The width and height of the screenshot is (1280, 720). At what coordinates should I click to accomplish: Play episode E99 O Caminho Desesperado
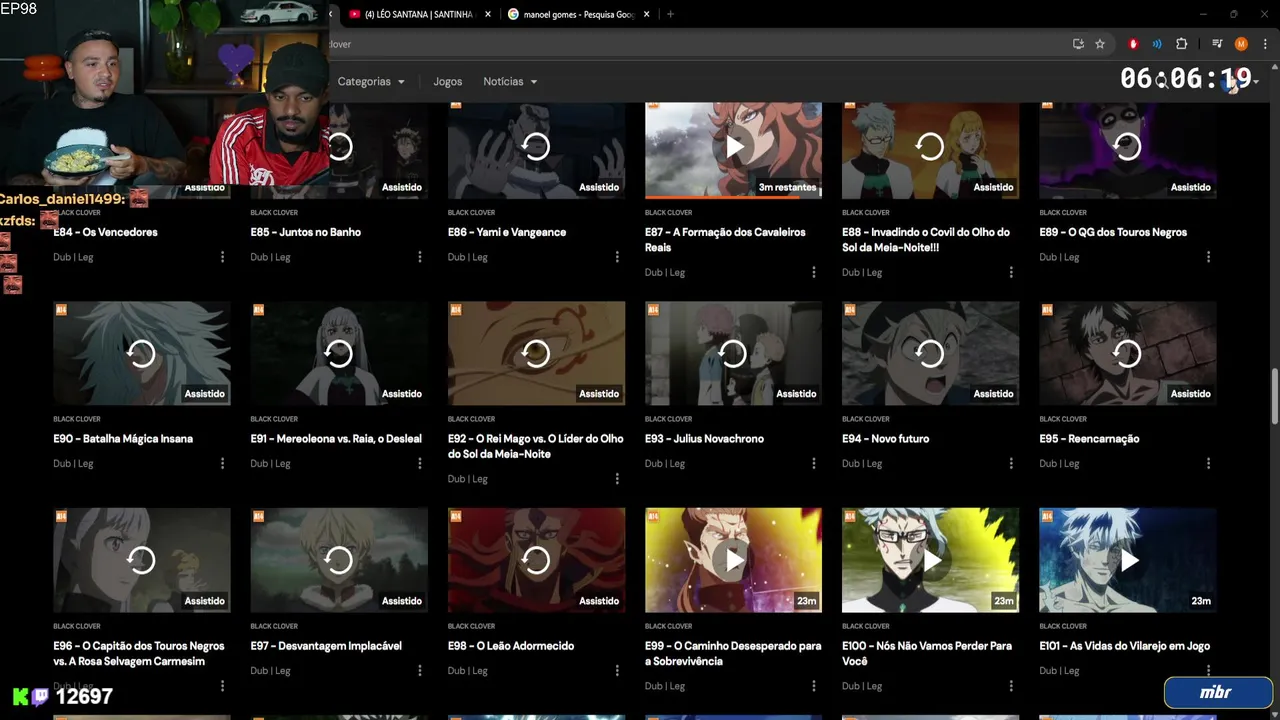(733, 560)
